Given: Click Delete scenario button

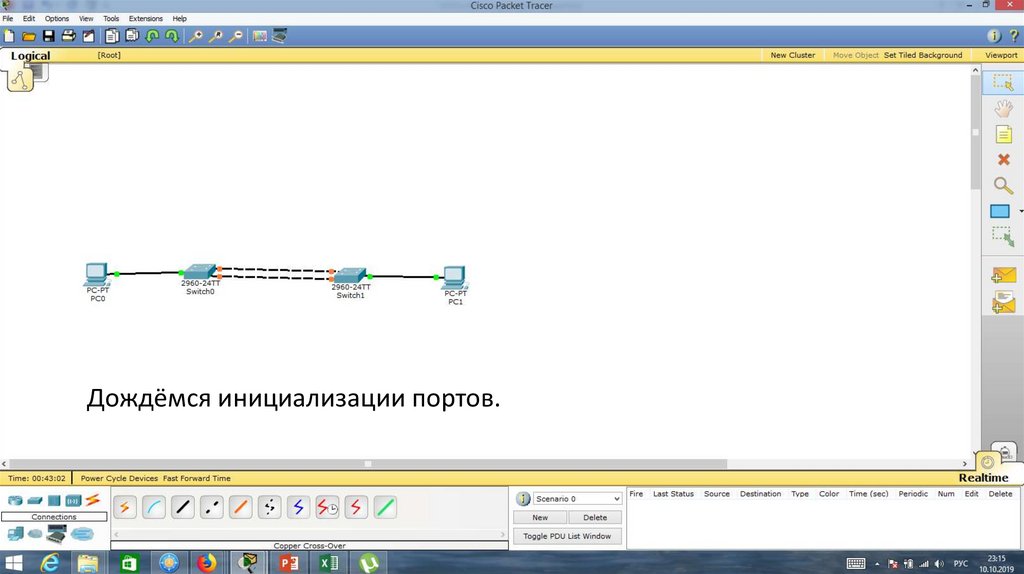Looking at the screenshot, I should 595,517.
